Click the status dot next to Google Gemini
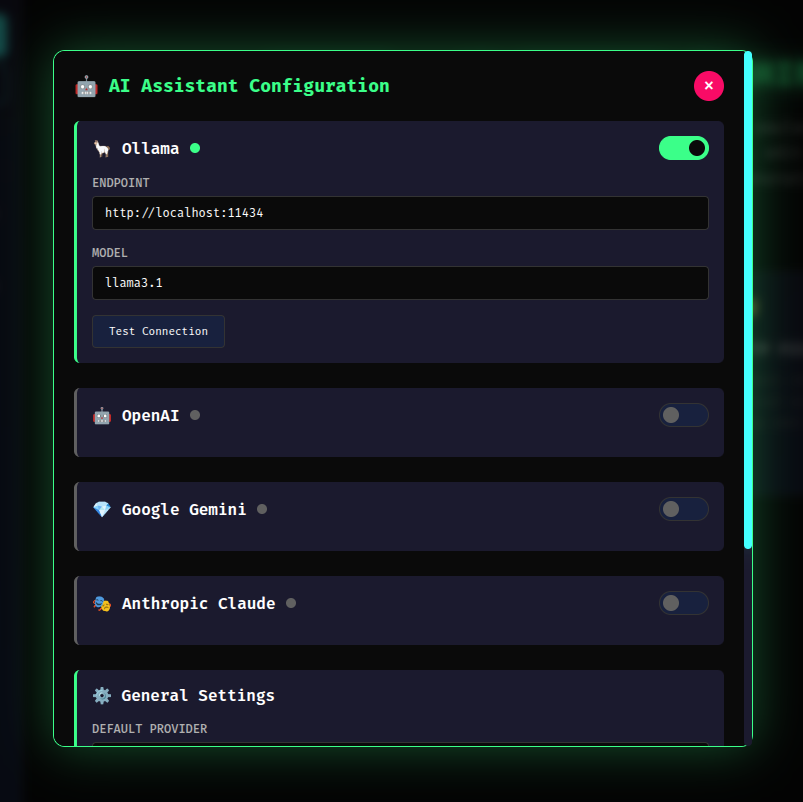The image size is (803, 802). (262, 509)
